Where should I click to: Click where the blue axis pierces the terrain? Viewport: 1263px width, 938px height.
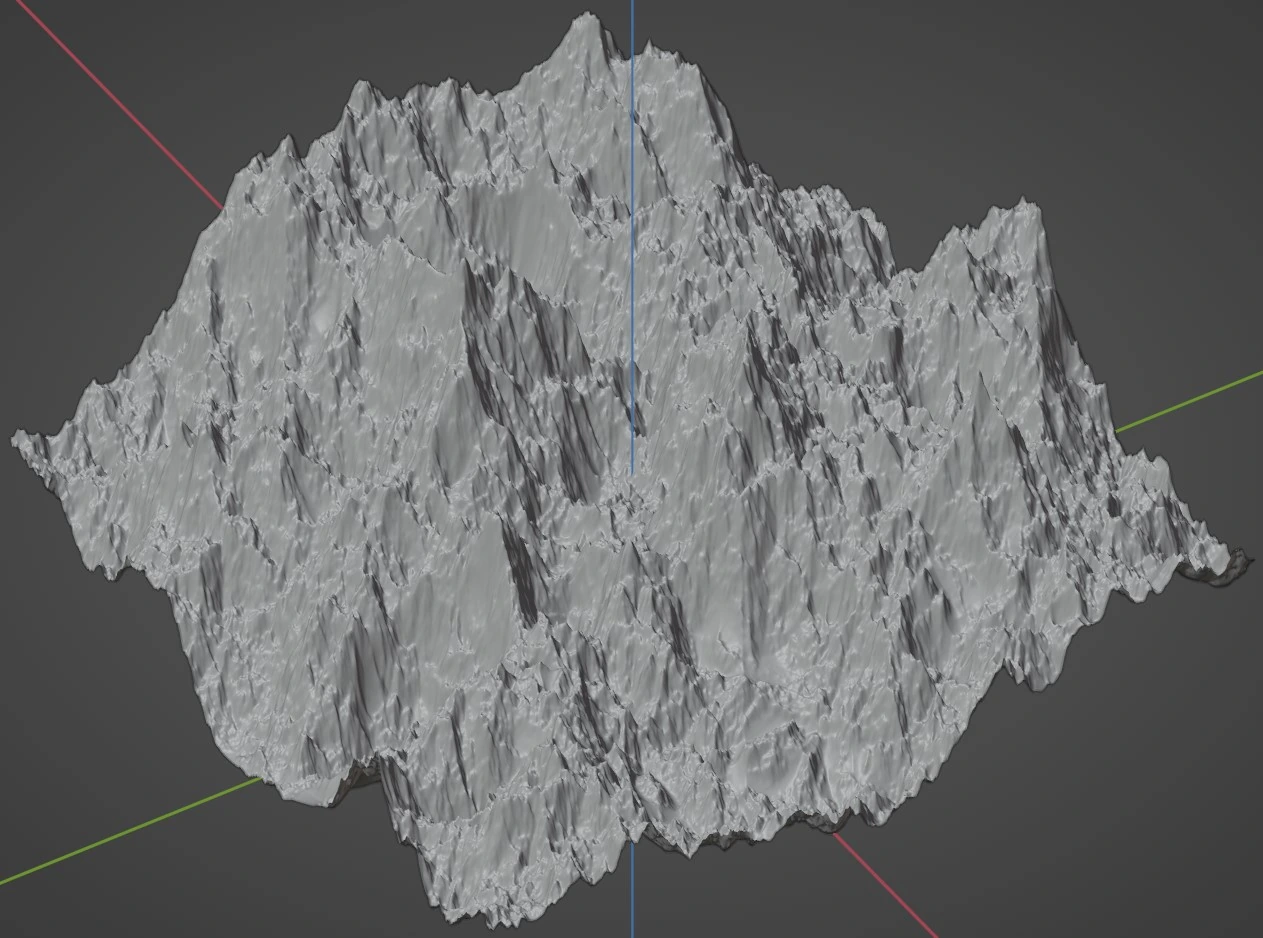(x=632, y=475)
